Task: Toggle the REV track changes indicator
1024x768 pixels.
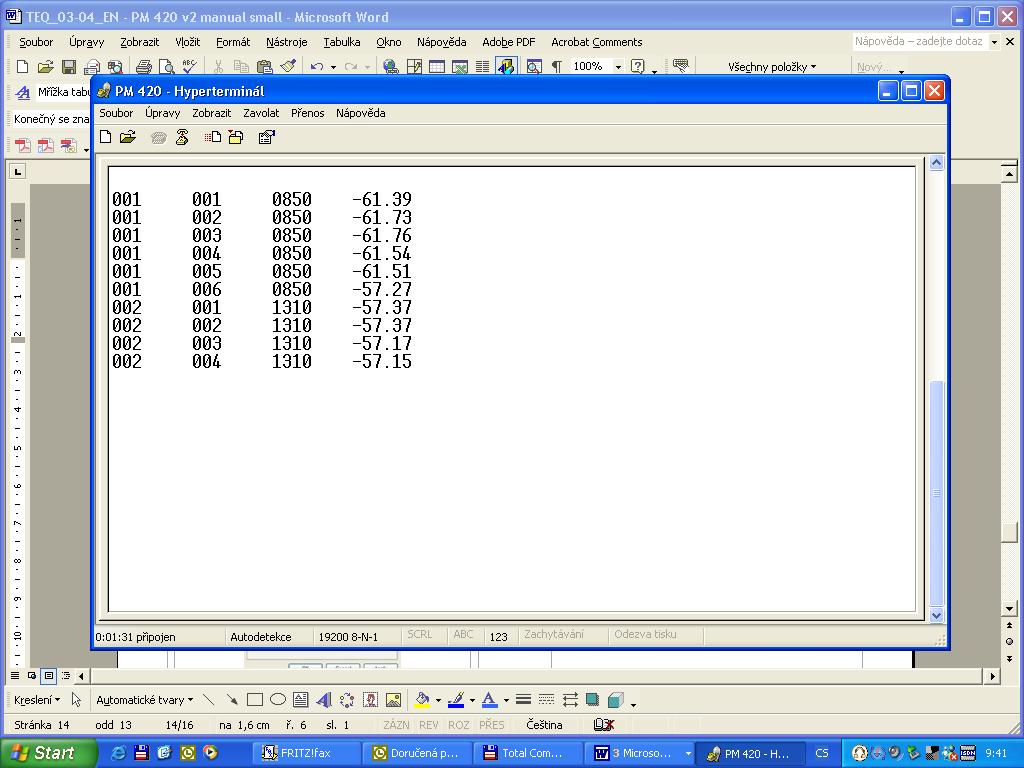Action: (x=429, y=725)
